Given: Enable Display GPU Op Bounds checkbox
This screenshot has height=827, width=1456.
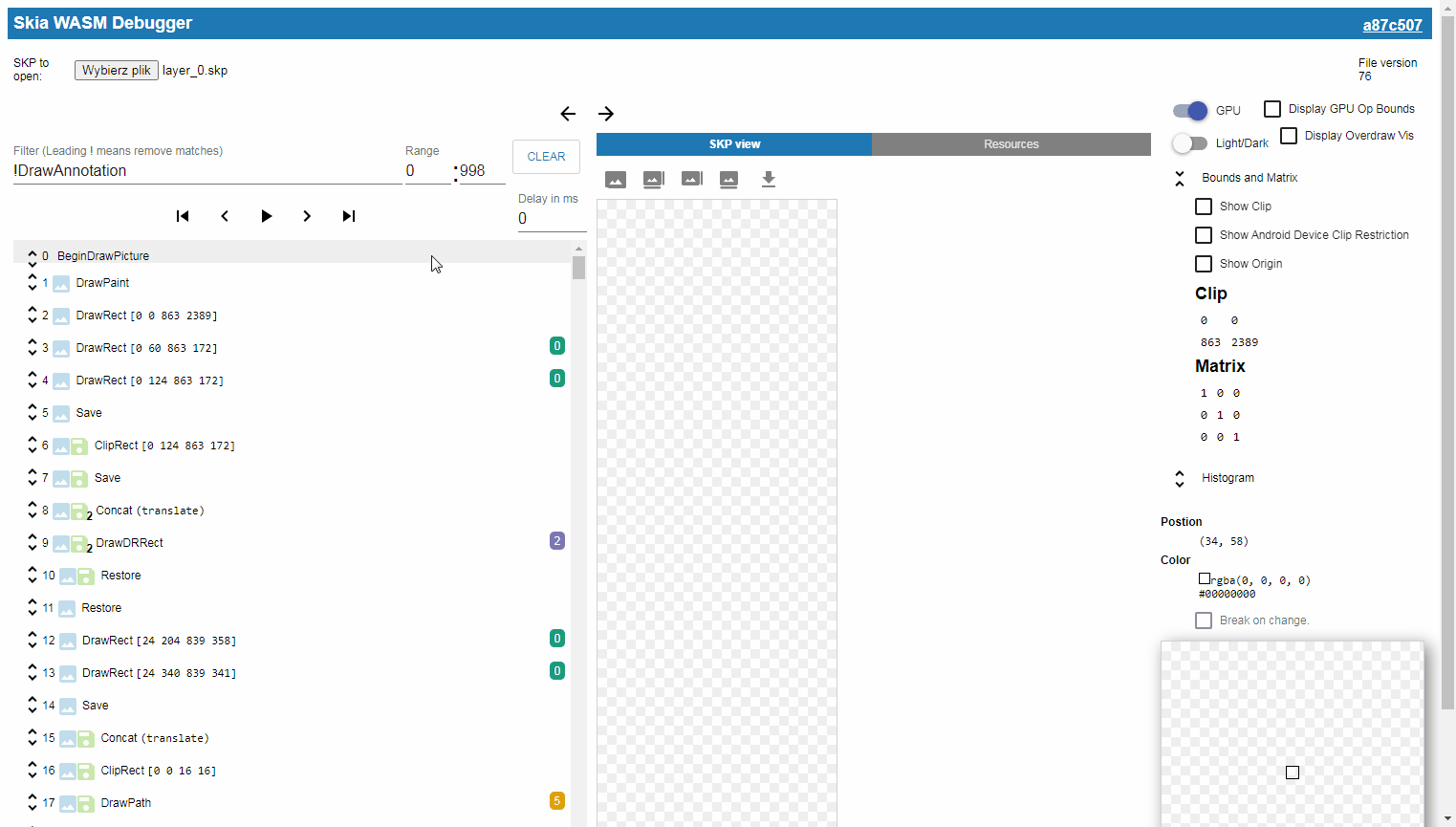Looking at the screenshot, I should [x=1272, y=109].
